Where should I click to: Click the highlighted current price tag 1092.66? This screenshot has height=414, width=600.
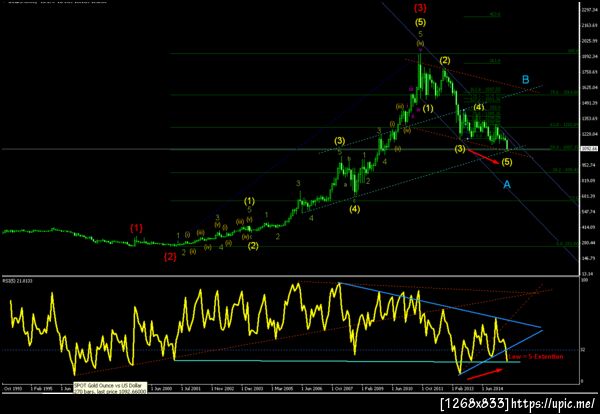click(x=589, y=148)
